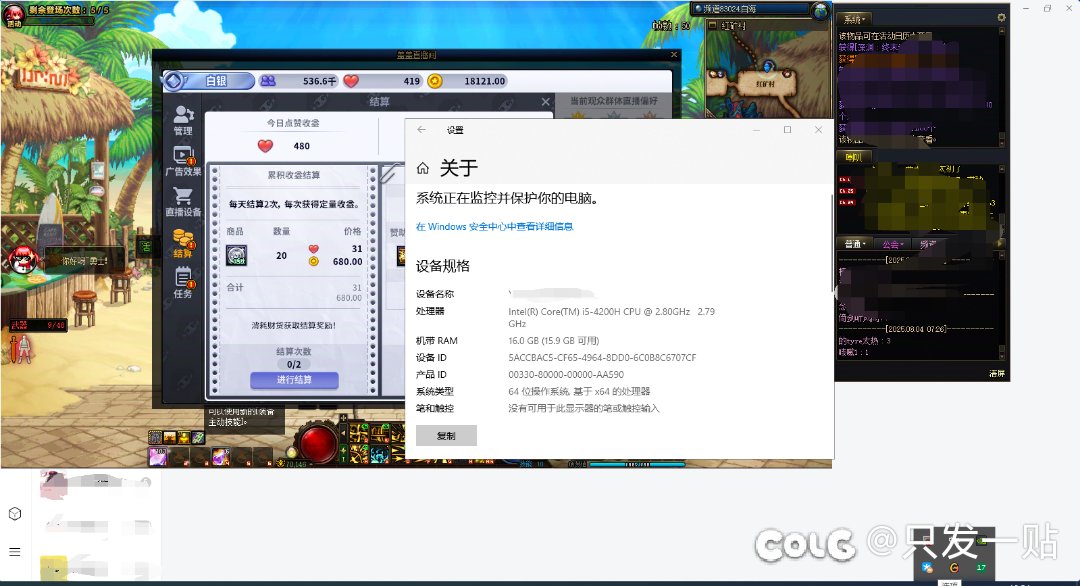The width and height of the screenshot is (1080, 586).
Task: Open the 直播设备 shopping cart section
Action: pos(183,202)
